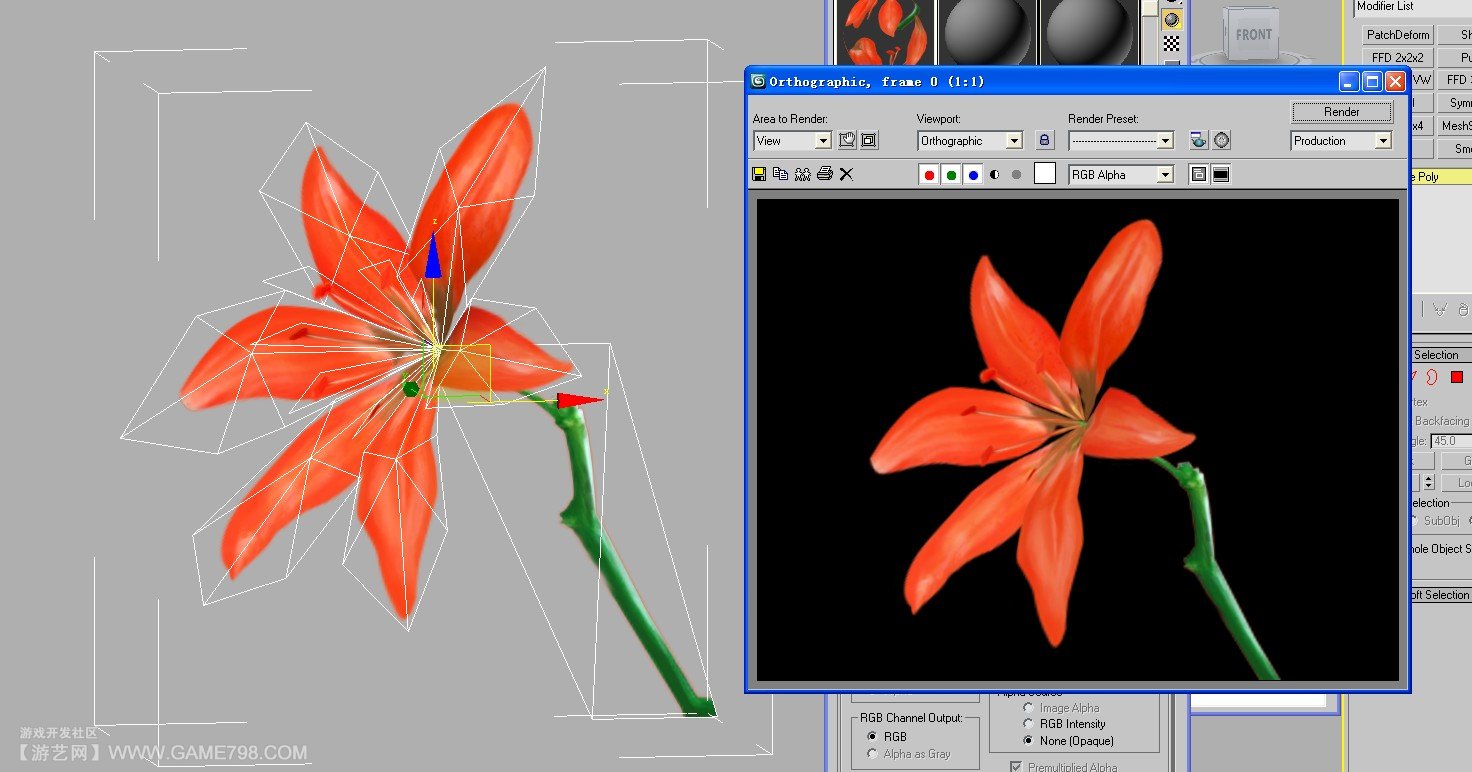This screenshot has width=1472, height=772.
Task: Clear the render frame with X icon
Action: (x=846, y=174)
